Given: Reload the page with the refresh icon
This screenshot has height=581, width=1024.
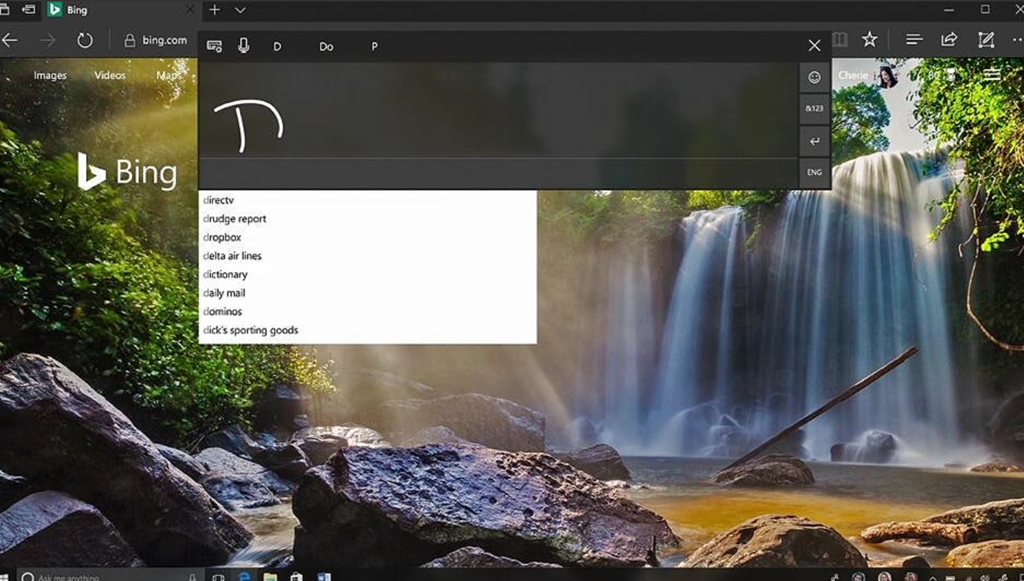Looking at the screenshot, I should [85, 40].
